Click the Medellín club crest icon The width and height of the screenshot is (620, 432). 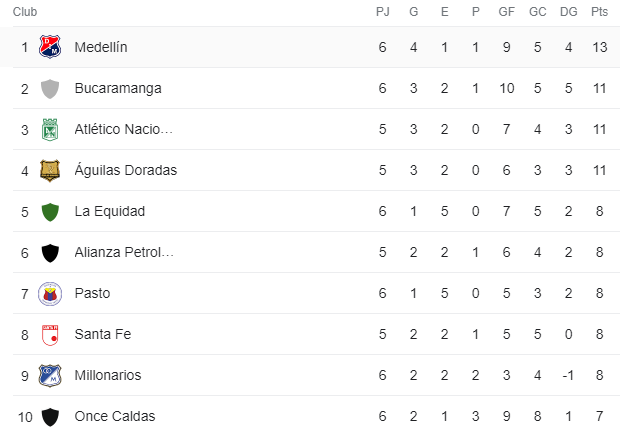[x=50, y=47]
